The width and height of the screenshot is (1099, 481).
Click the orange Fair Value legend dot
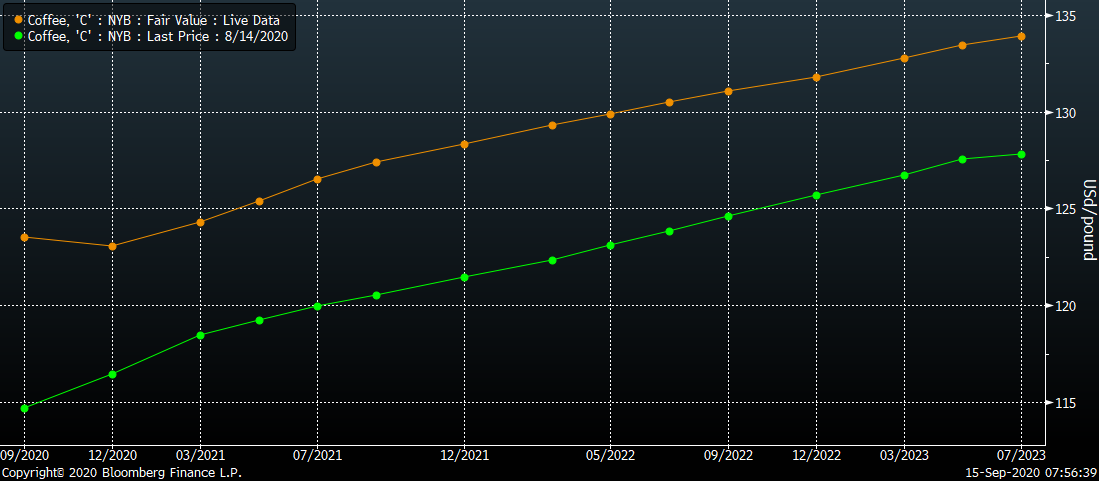[x=18, y=20]
